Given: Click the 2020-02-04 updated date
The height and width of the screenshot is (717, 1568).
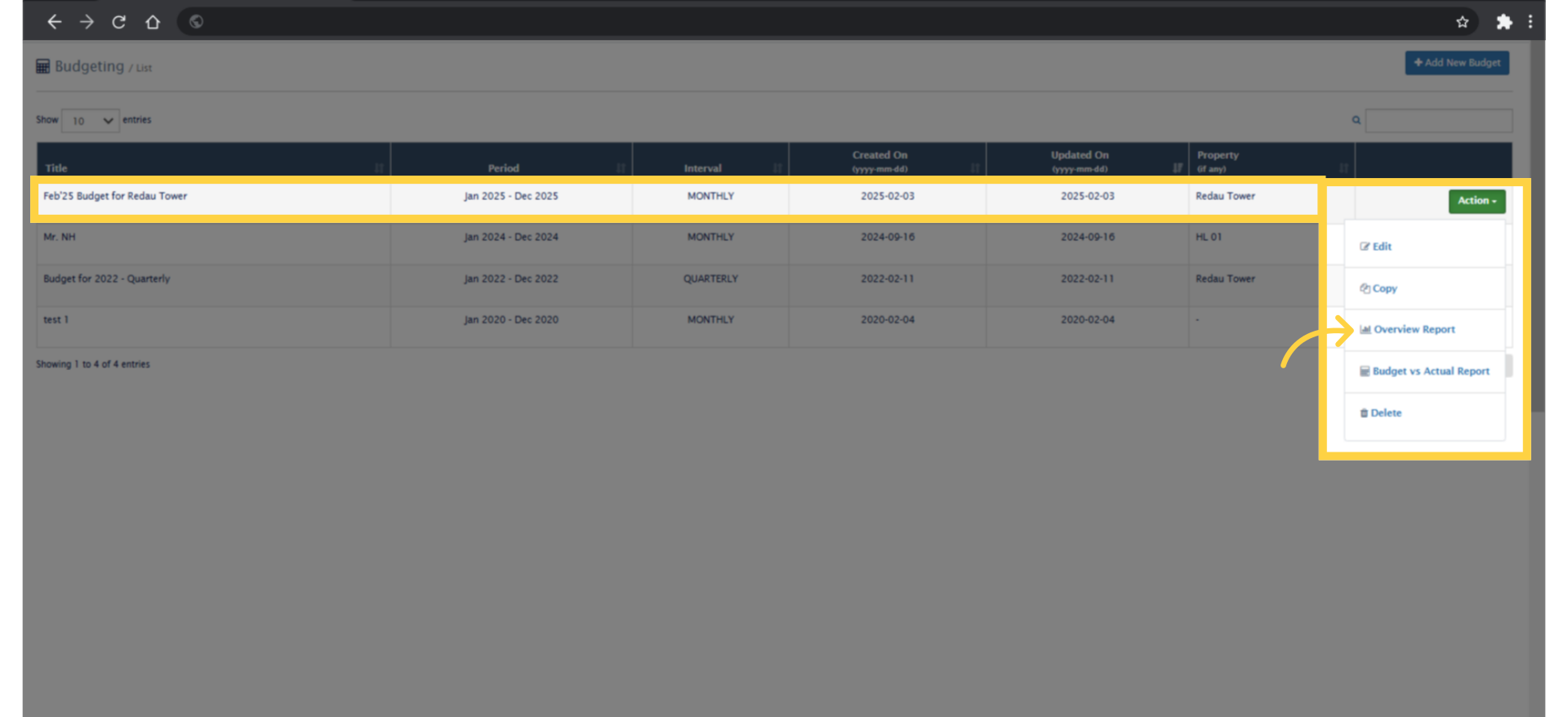Looking at the screenshot, I should pyautogui.click(x=1088, y=319).
